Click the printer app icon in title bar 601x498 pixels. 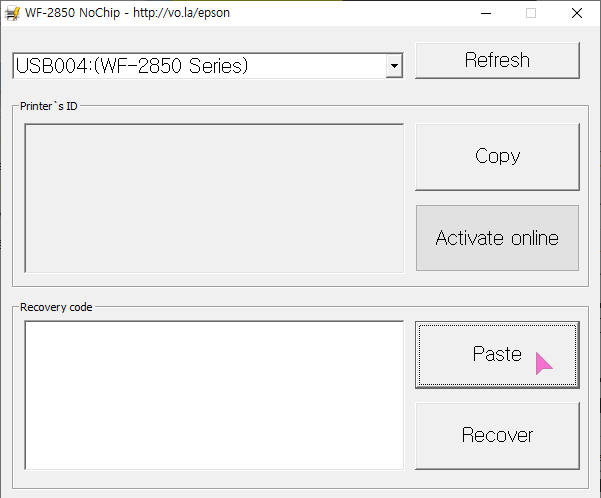tap(12, 13)
